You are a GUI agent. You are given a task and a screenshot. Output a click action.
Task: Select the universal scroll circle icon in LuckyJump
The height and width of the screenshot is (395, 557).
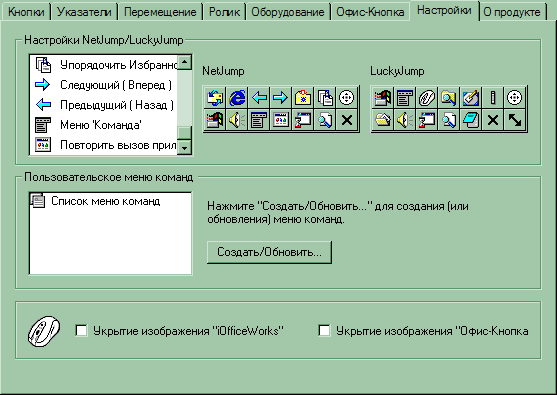click(x=514, y=98)
